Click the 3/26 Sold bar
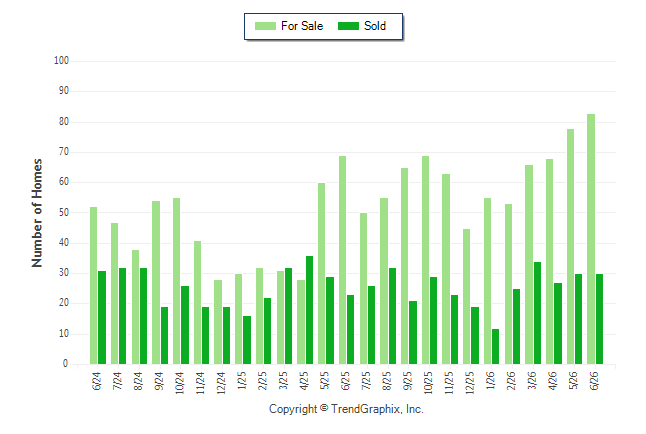The width and height of the screenshot is (646, 434). tap(537, 313)
